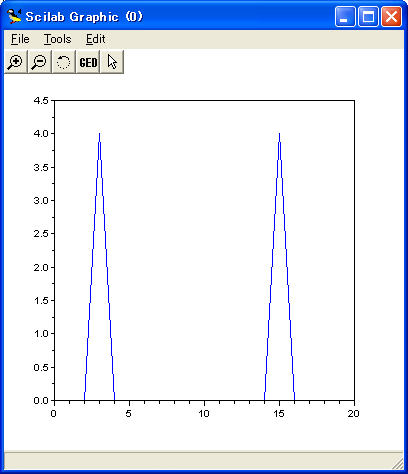
Task: Maximize the Scilab Graphic window
Action: coord(368,16)
